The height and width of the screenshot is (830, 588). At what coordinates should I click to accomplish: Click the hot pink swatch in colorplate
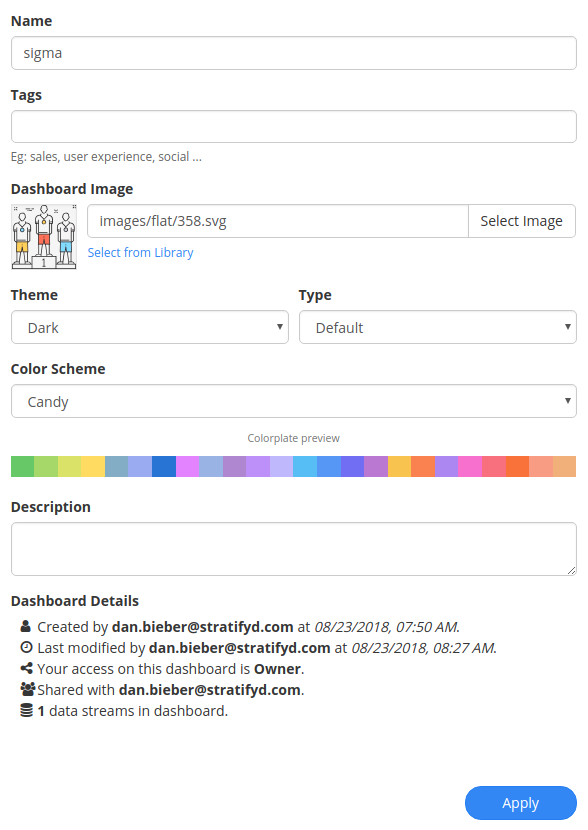[x=471, y=466]
